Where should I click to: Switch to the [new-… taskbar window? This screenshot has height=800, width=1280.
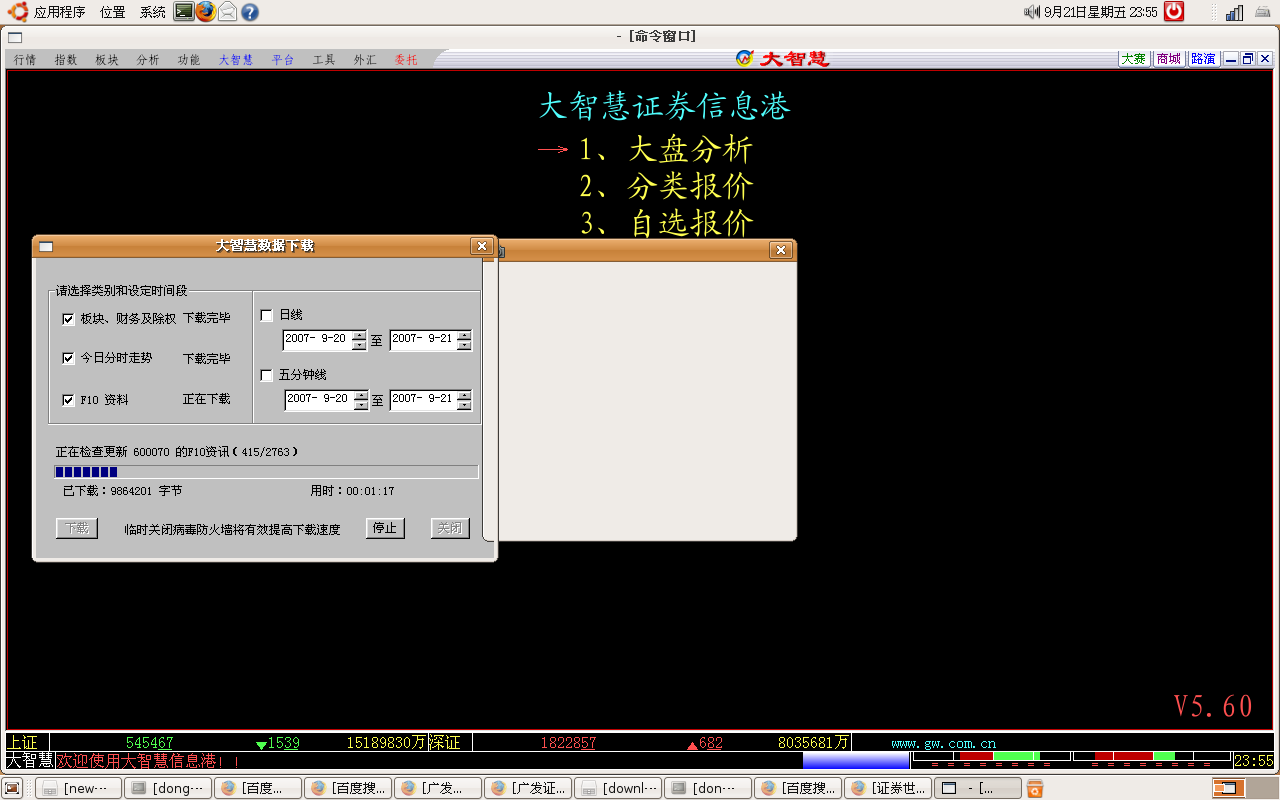[x=78, y=789]
